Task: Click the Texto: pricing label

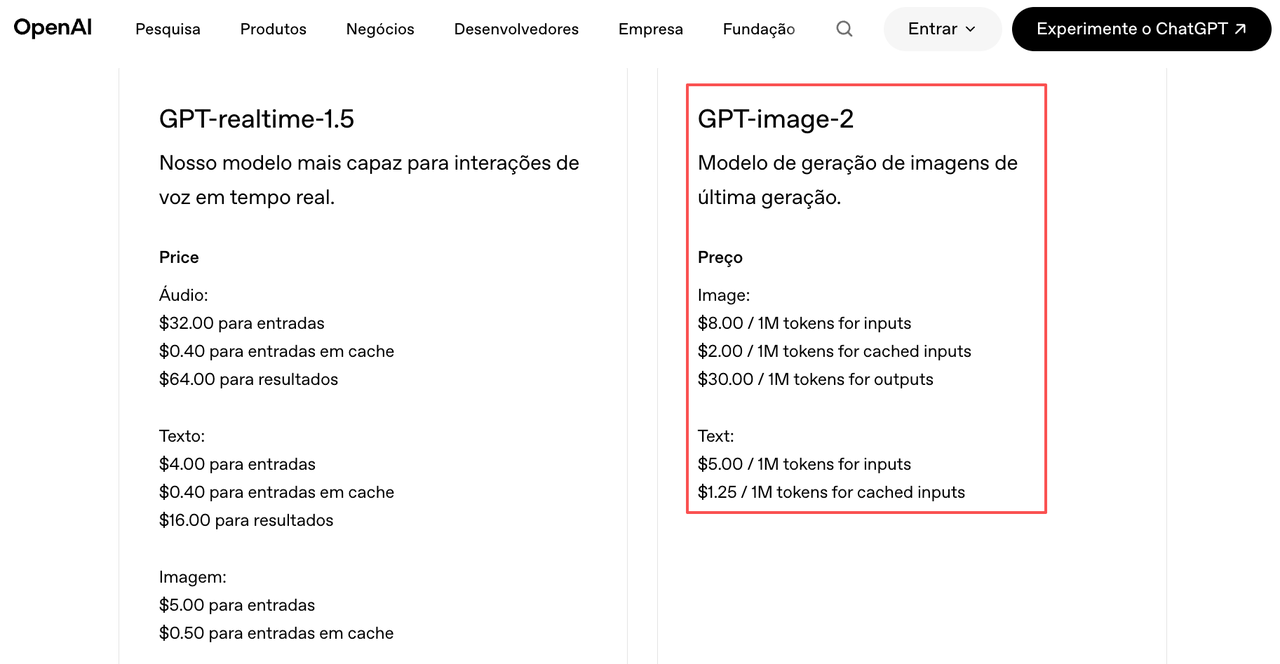Action: 181,436
